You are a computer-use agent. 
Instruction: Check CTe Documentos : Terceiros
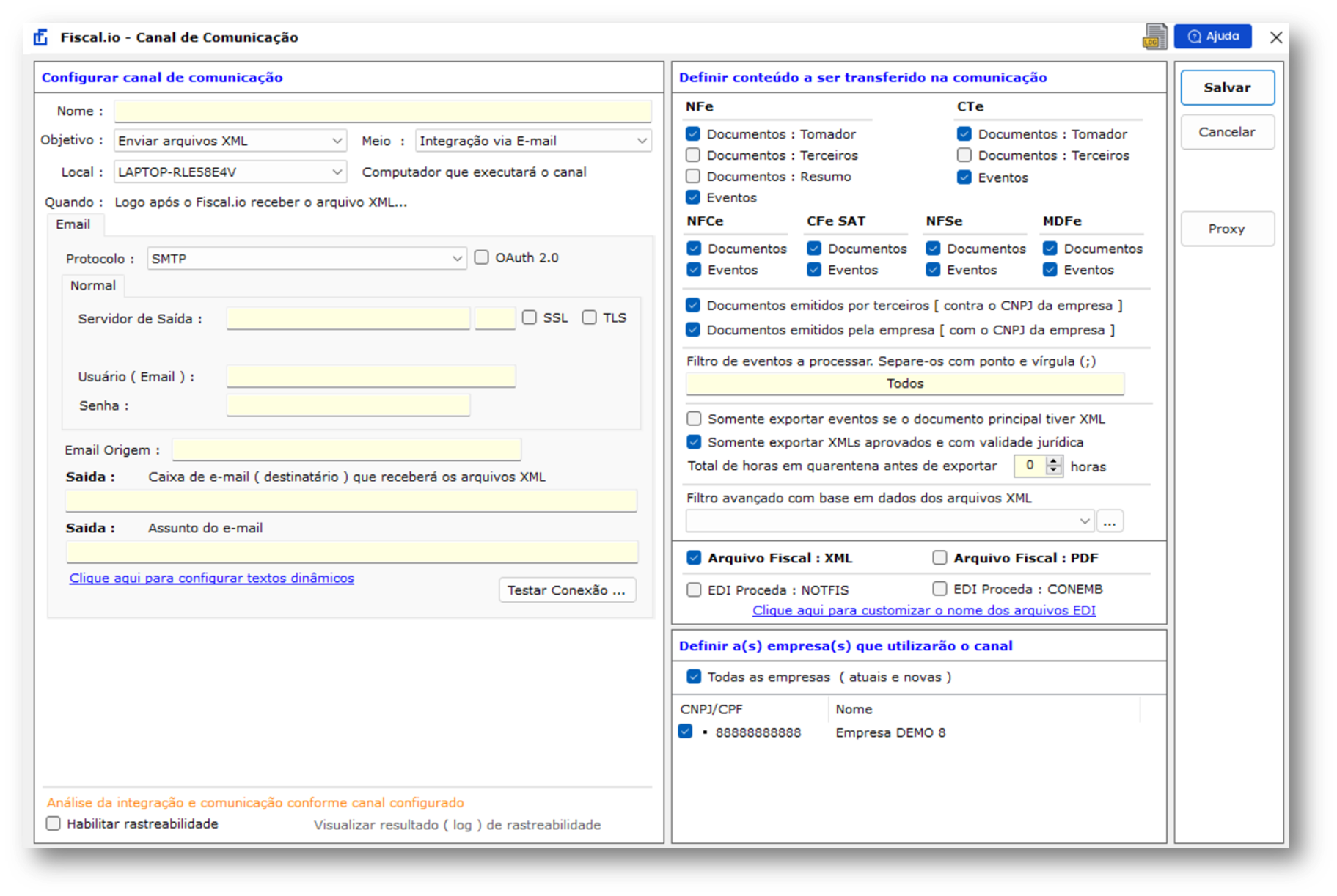(964, 155)
